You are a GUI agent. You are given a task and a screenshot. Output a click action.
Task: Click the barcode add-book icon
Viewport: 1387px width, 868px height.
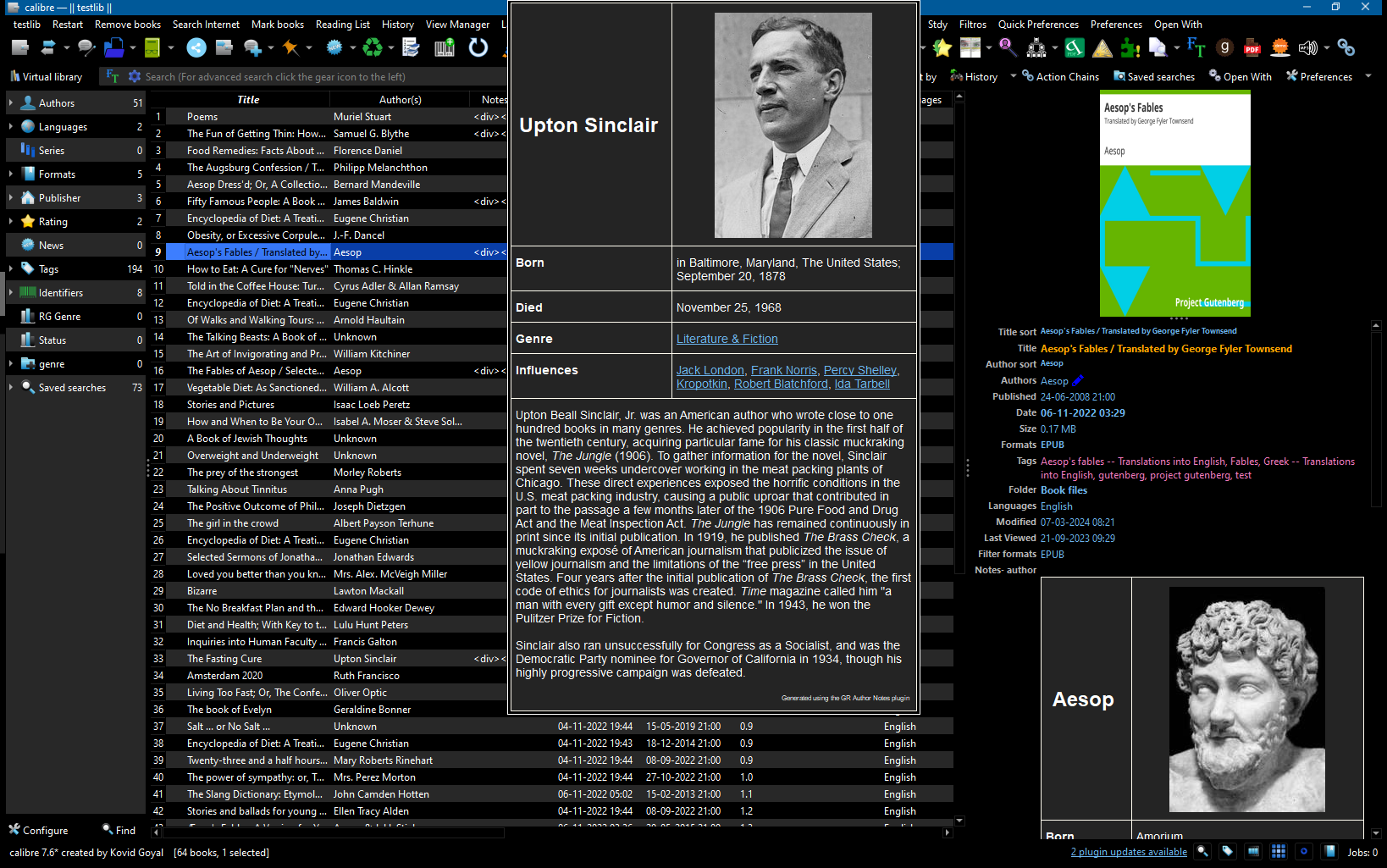point(445,48)
